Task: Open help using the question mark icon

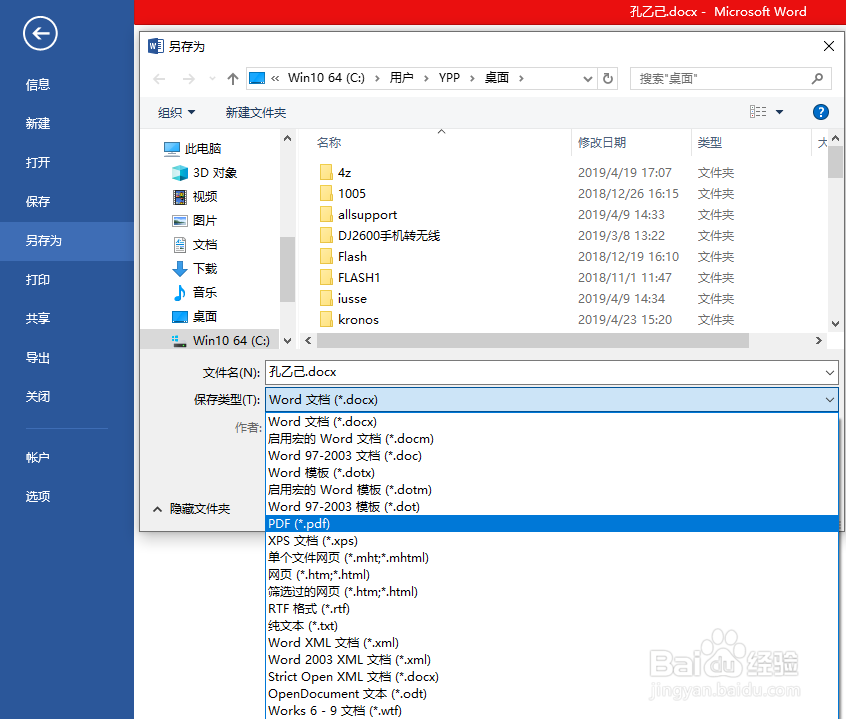Action: (820, 111)
